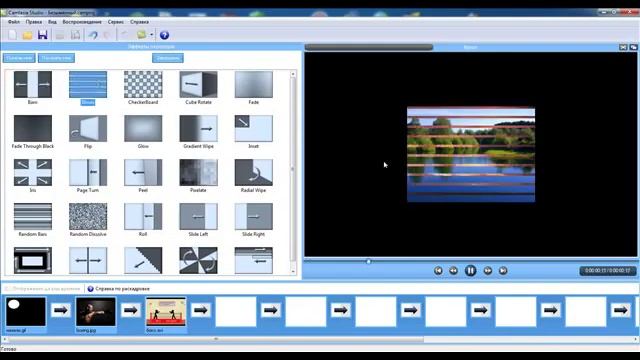Screen dimensions: 640x360
Task: Jump to the beginning of preview
Action: click(x=438, y=271)
